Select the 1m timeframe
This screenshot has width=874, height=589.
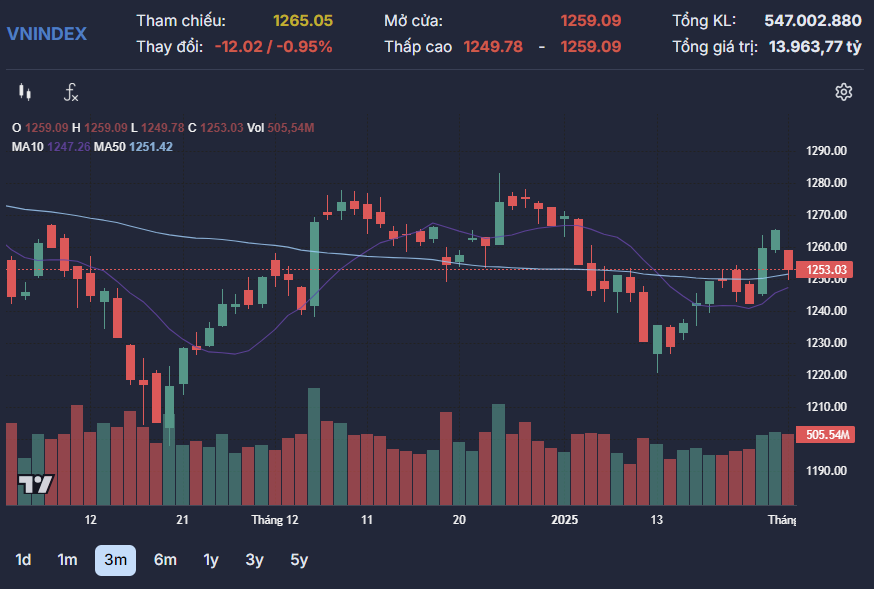point(67,560)
